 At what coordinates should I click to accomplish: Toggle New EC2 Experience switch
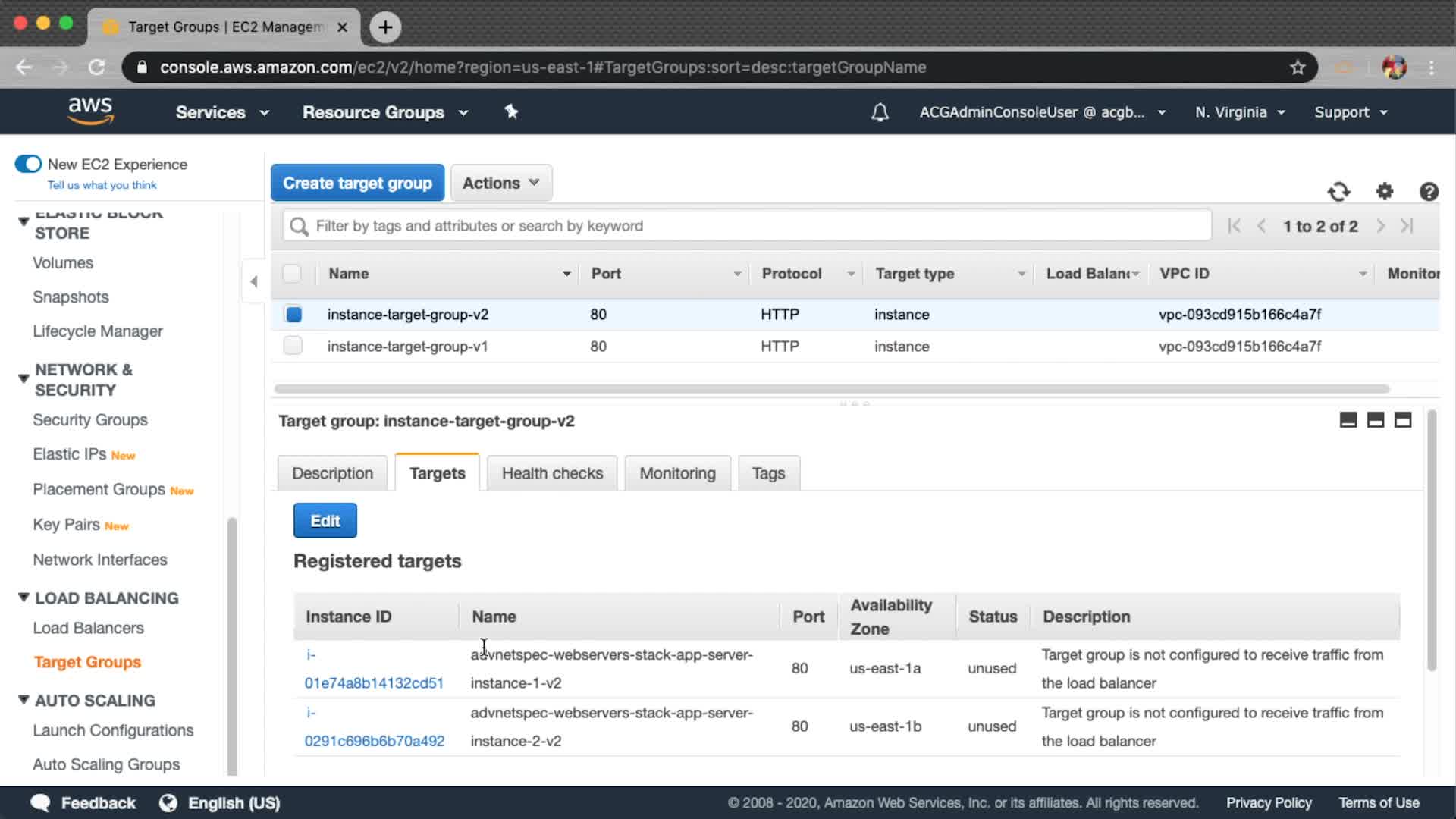pos(29,164)
